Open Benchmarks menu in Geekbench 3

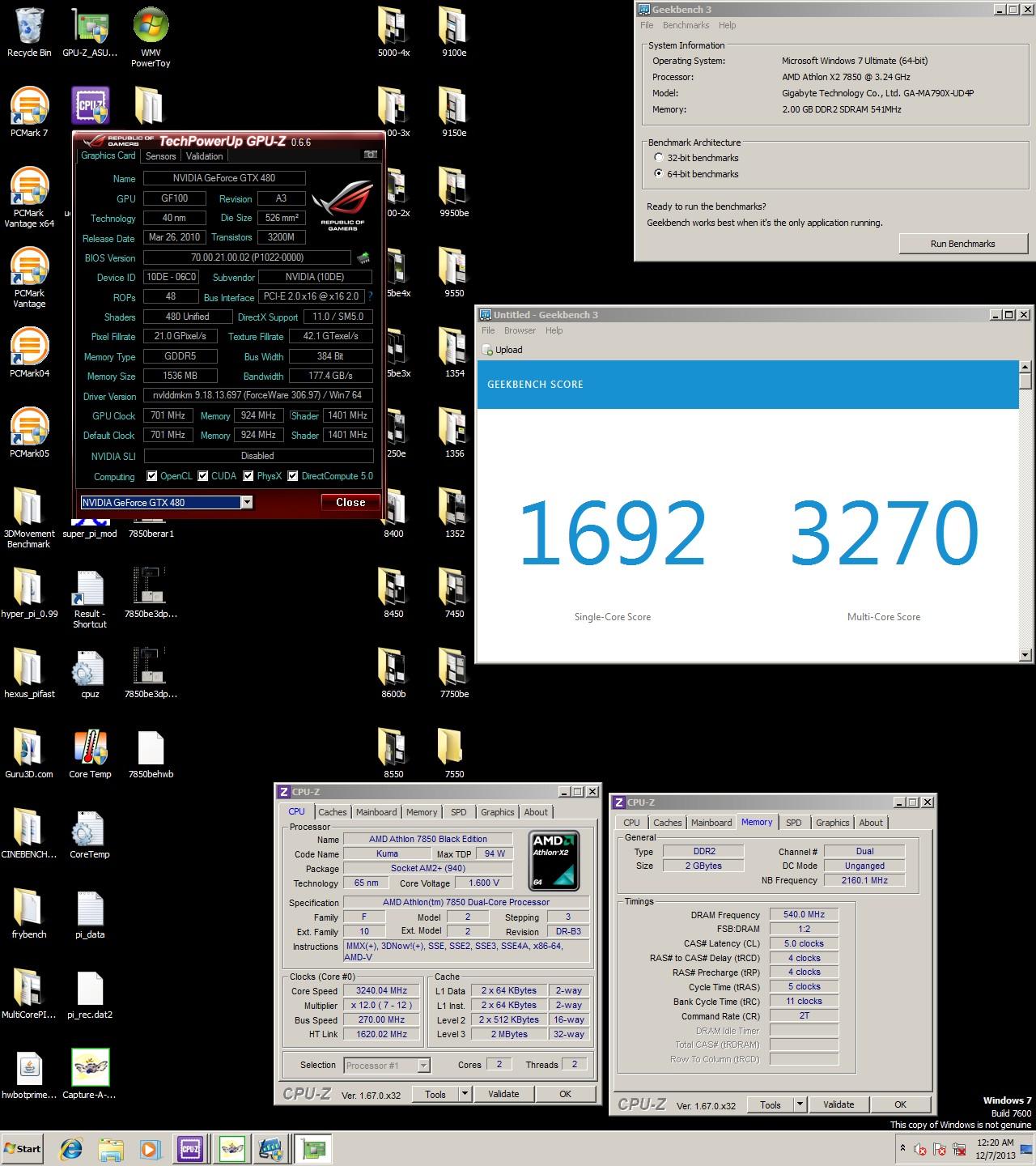tap(686, 25)
